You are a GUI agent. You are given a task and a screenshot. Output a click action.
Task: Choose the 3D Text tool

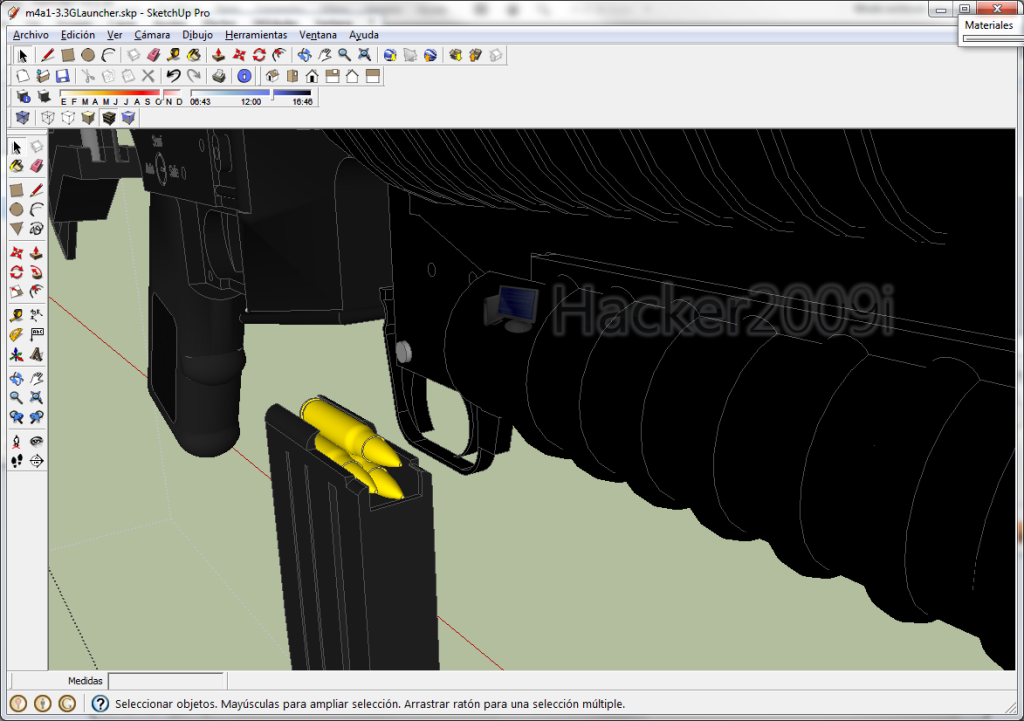point(37,355)
